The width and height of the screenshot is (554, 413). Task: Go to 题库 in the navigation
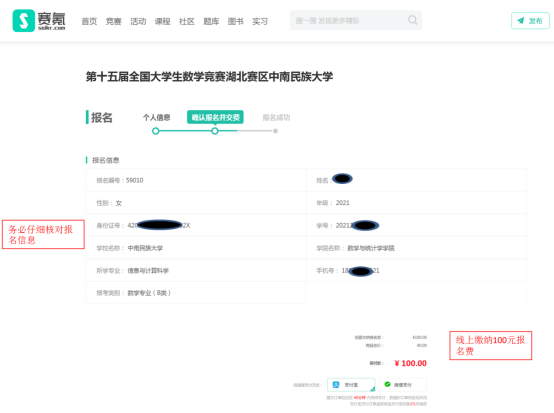[211, 21]
